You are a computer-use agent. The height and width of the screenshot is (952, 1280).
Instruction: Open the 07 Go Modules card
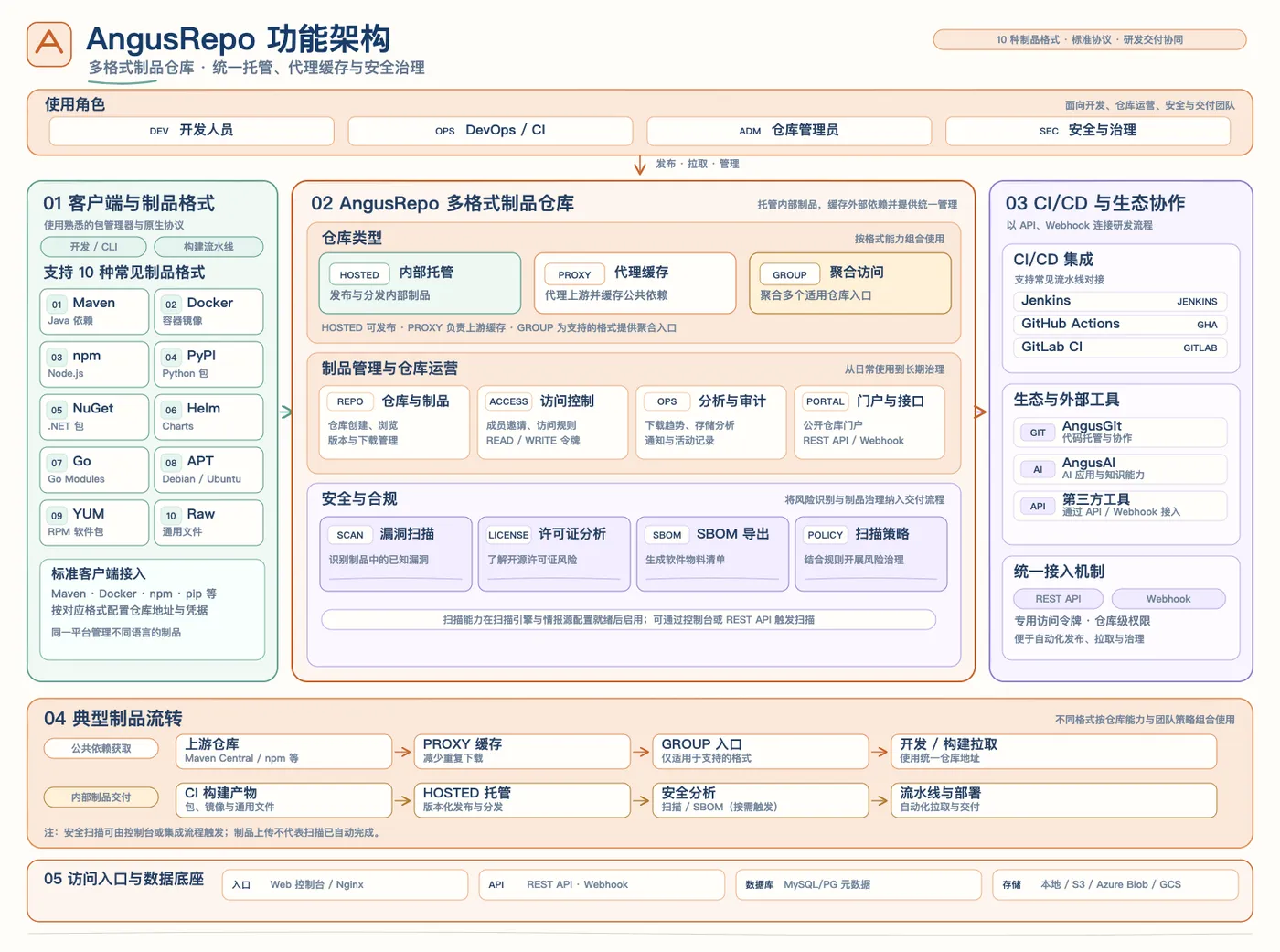click(94, 470)
